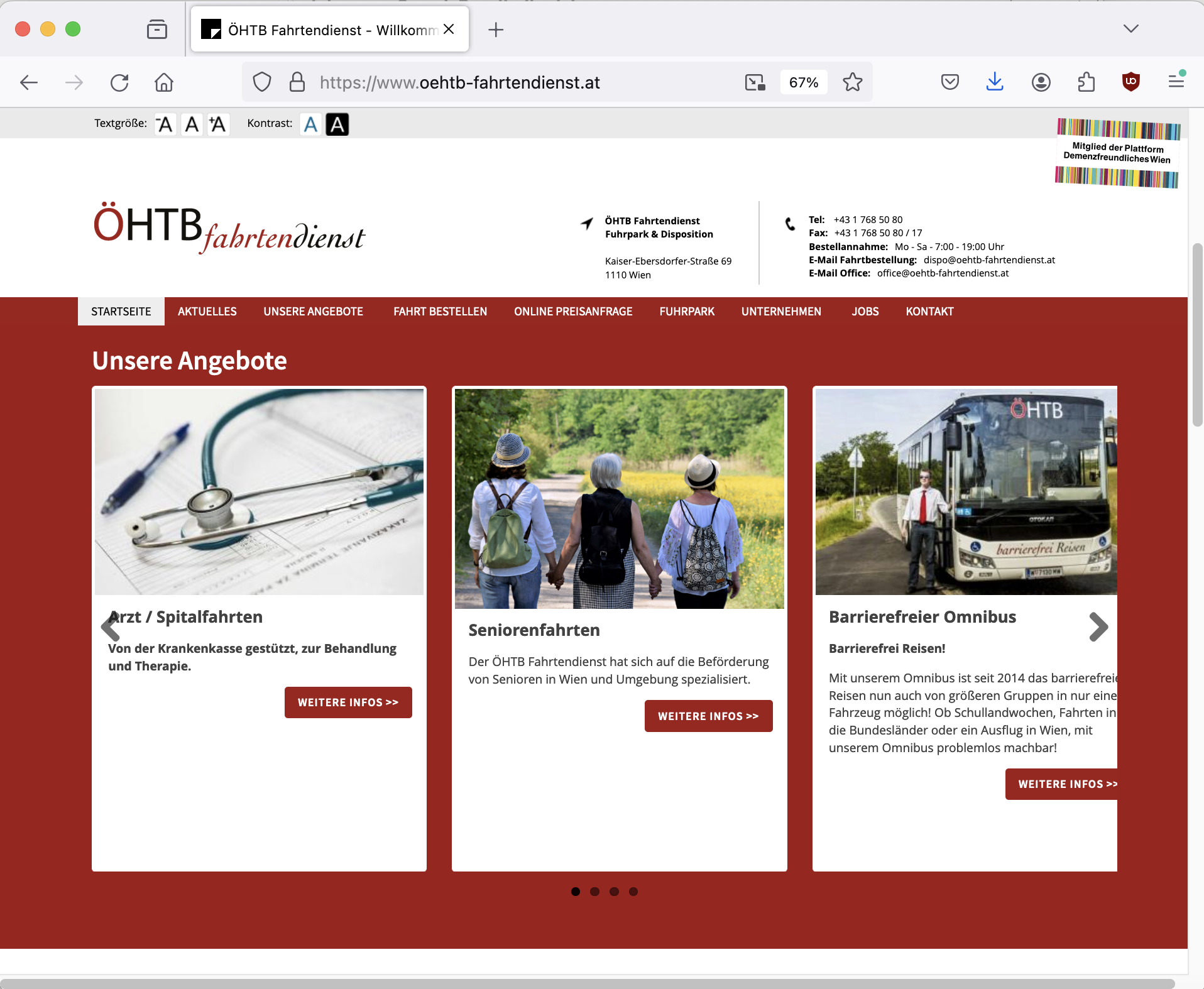1204x989 pixels.
Task: Click the tracking protection shield icon
Action: point(262,82)
